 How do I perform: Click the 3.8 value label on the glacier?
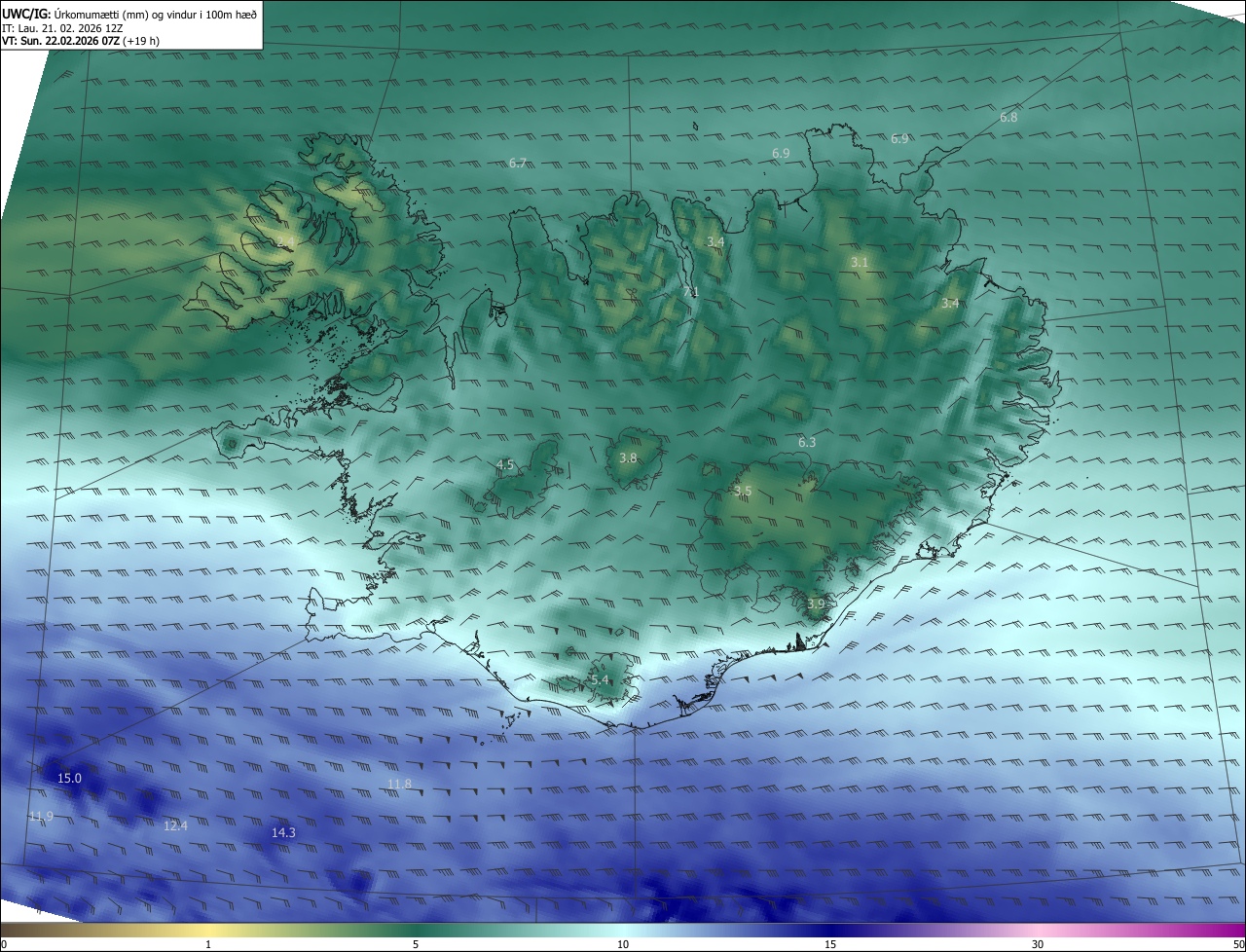(628, 458)
